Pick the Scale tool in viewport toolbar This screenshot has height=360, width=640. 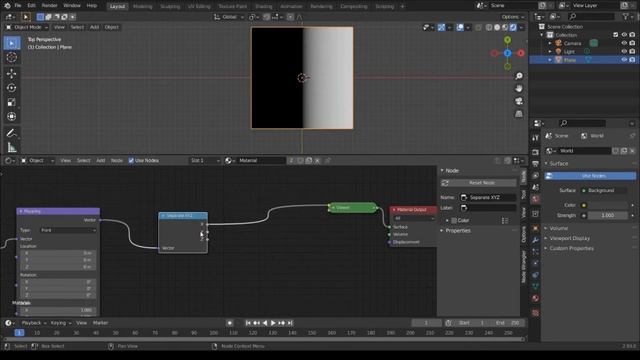pyautogui.click(x=12, y=102)
